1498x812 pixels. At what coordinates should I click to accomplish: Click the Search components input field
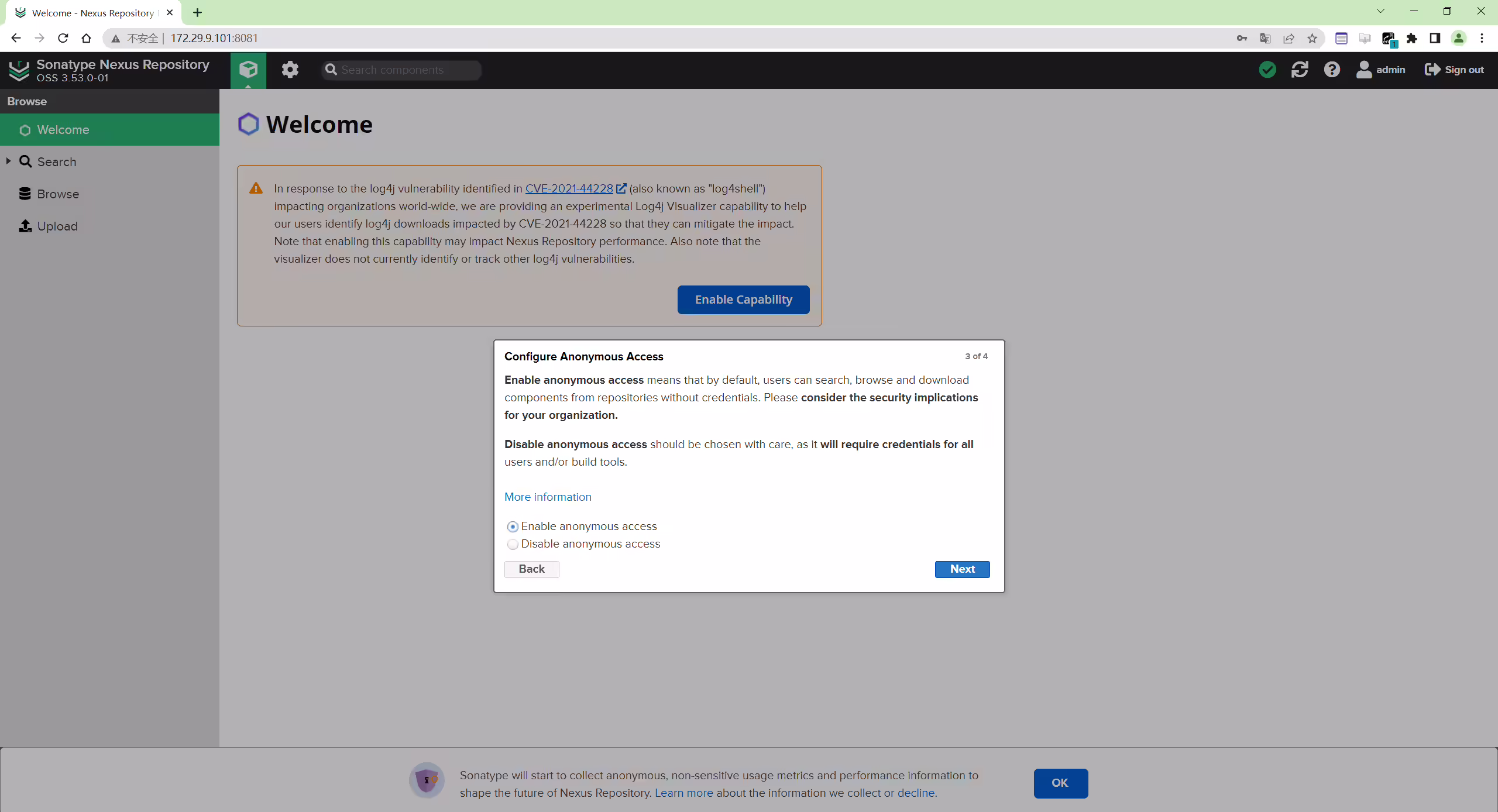coord(401,70)
